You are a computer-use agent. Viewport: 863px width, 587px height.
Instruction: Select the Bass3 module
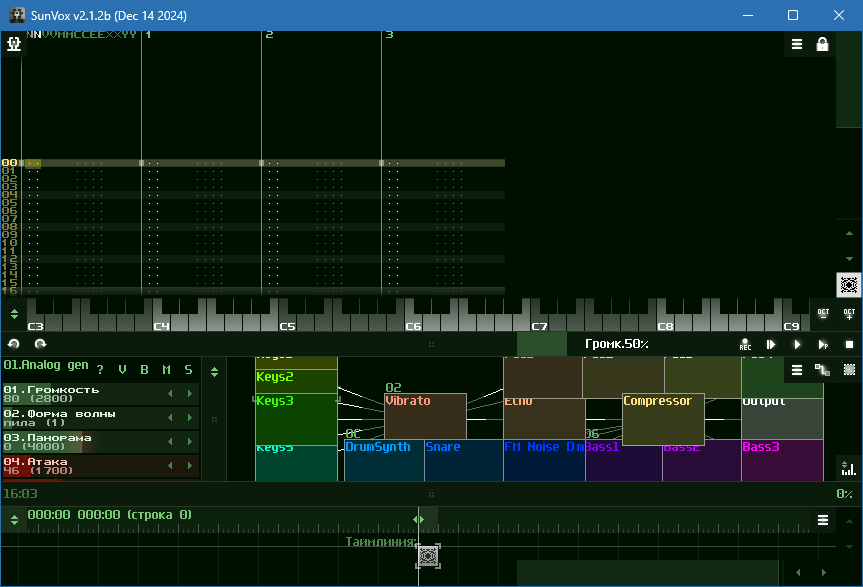(x=782, y=460)
